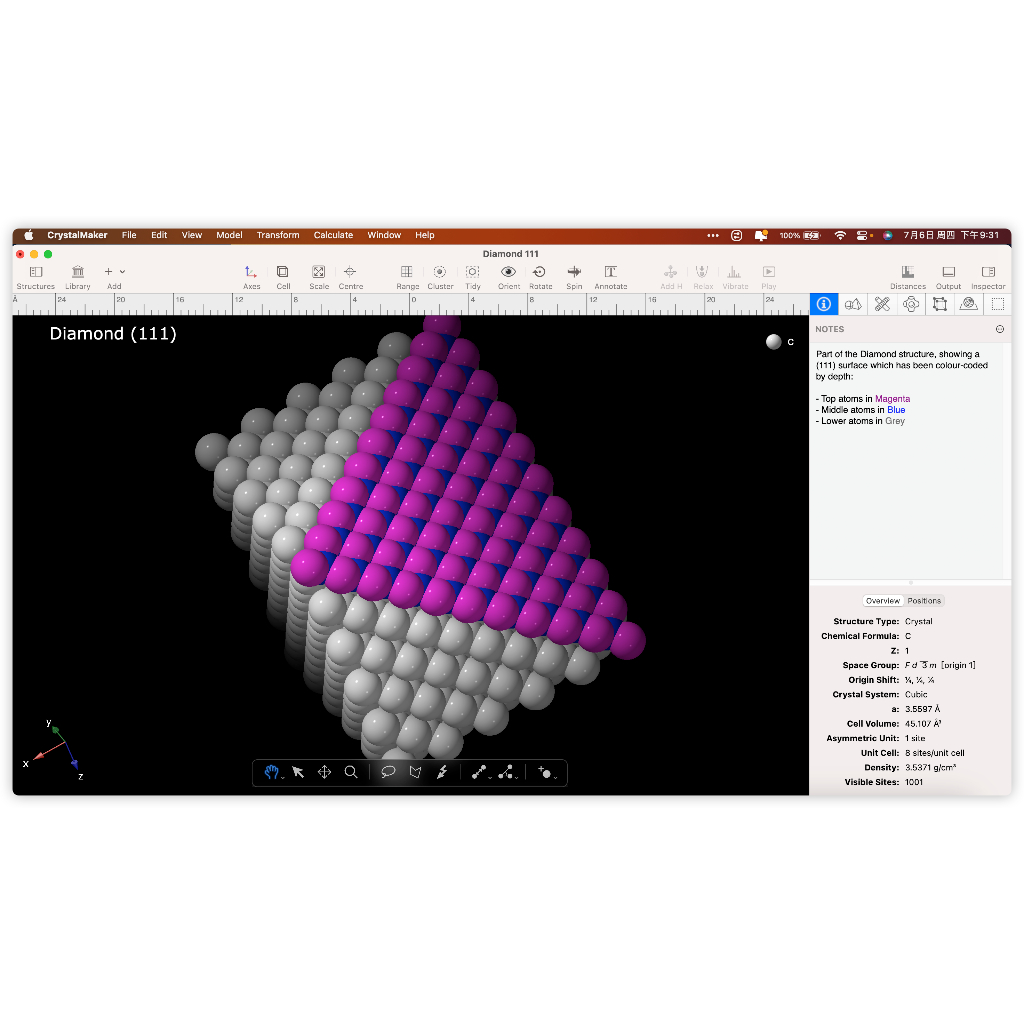This screenshot has height=1024, width=1024.
Task: Click the Orient eye icon
Action: [x=508, y=272]
